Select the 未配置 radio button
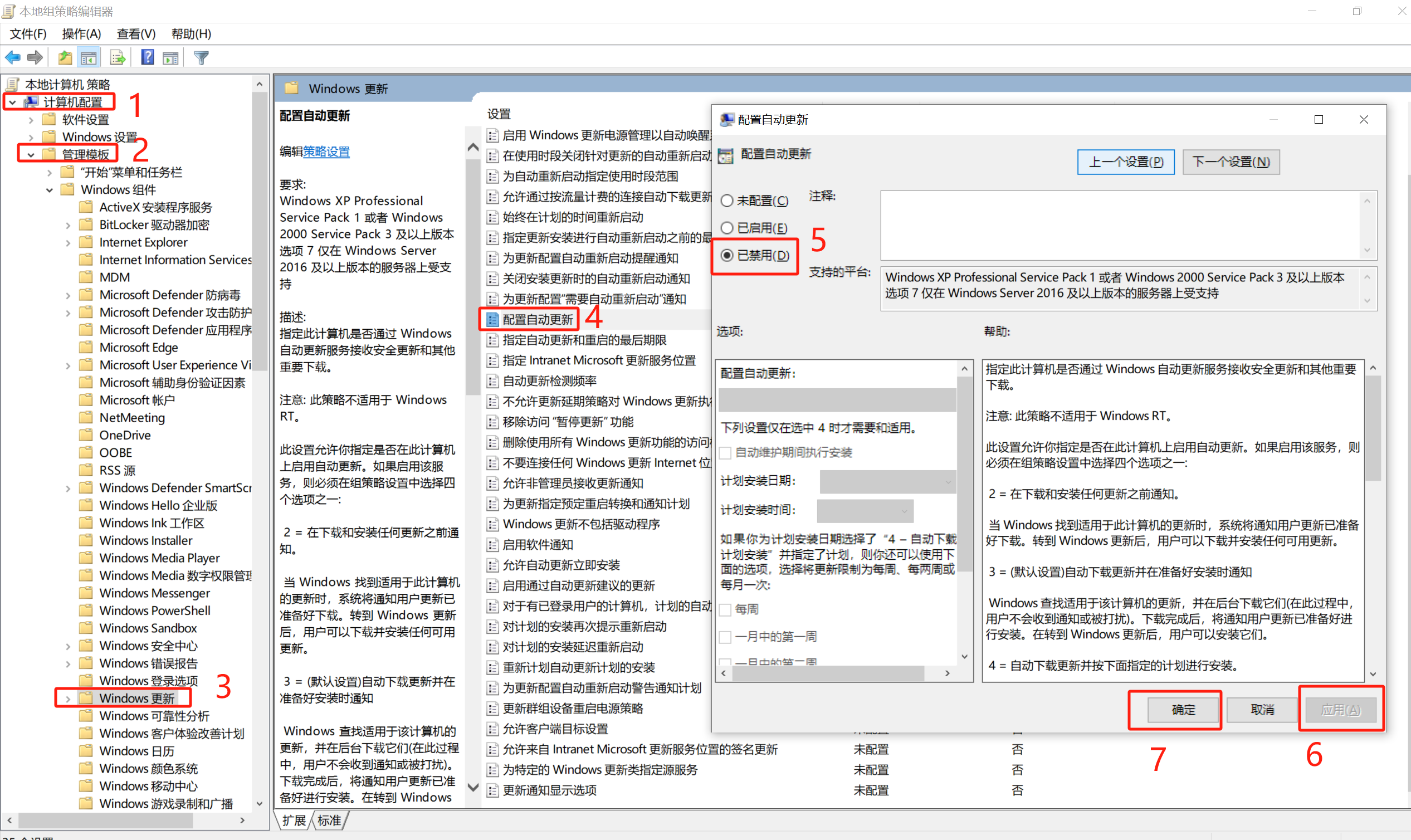The image size is (1411, 840). (728, 201)
